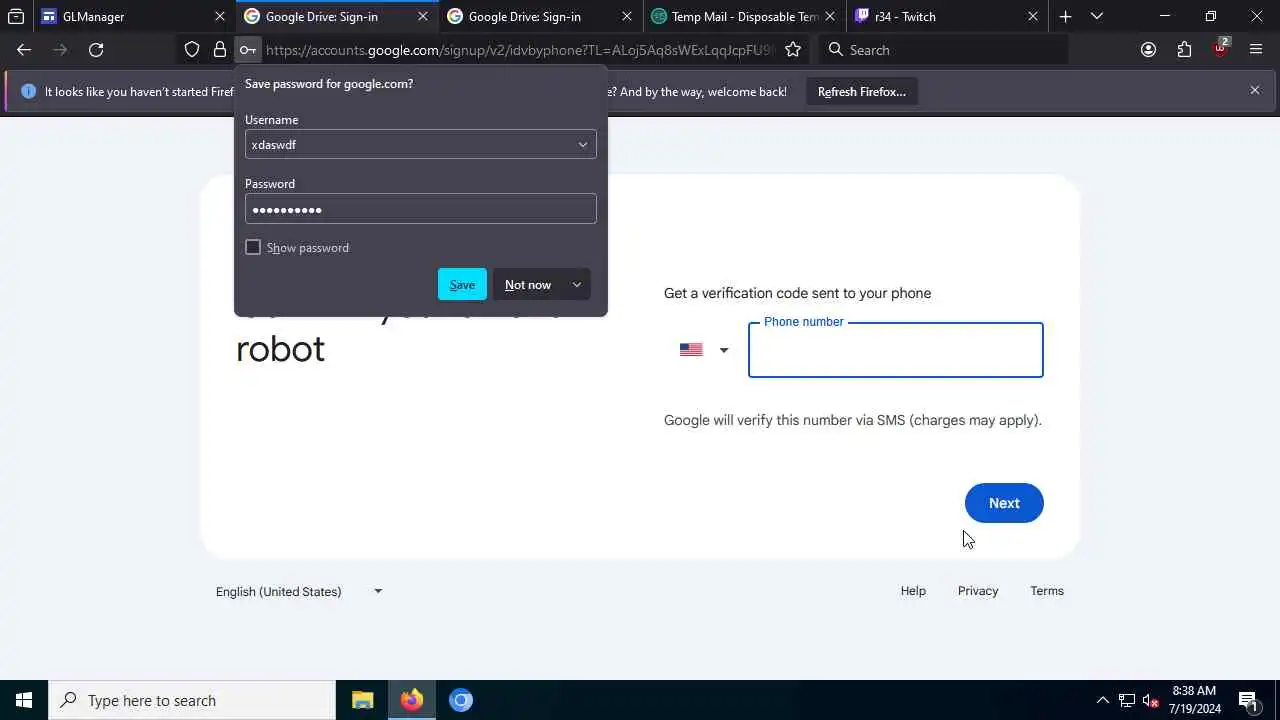Open the Terms link
The width and height of the screenshot is (1280, 720).
coord(1047,591)
